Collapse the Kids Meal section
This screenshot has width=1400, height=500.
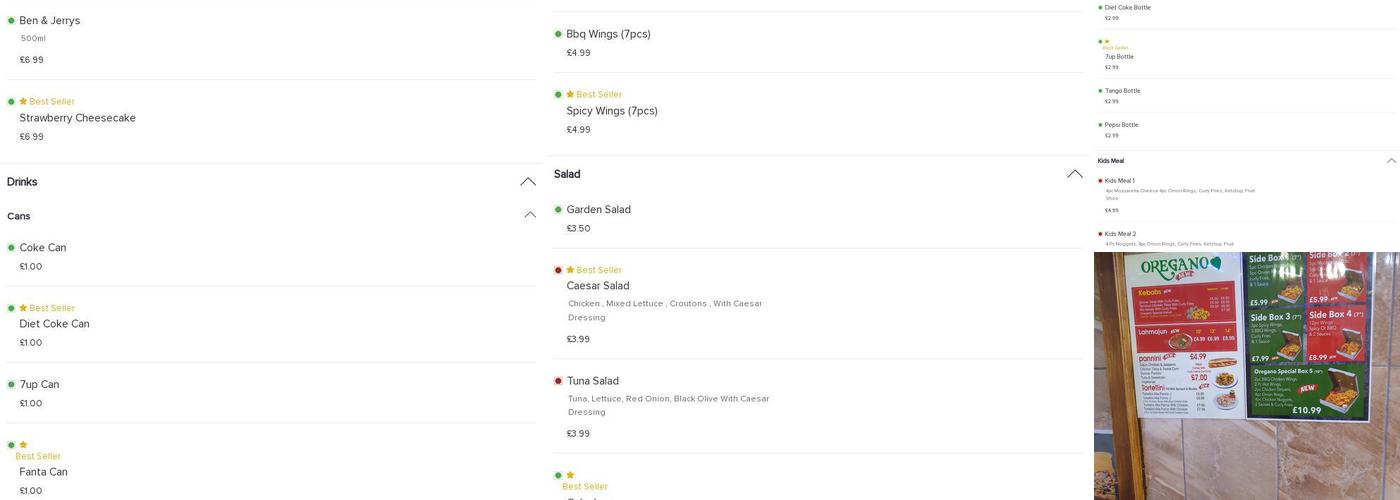(x=1391, y=161)
